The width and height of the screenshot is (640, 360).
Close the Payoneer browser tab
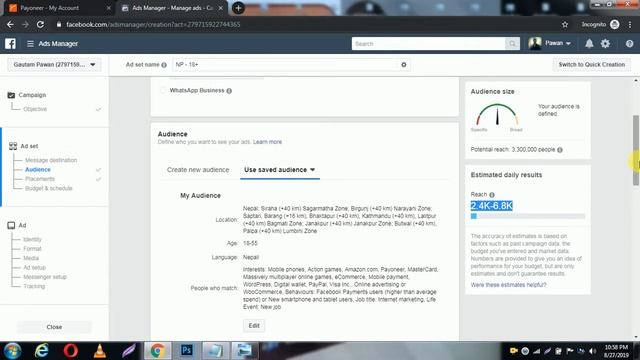(x=109, y=8)
